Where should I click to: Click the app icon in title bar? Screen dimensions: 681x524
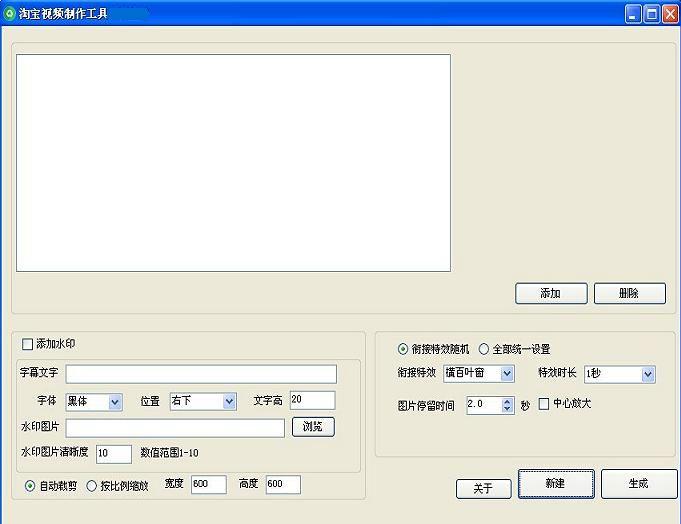[10, 14]
